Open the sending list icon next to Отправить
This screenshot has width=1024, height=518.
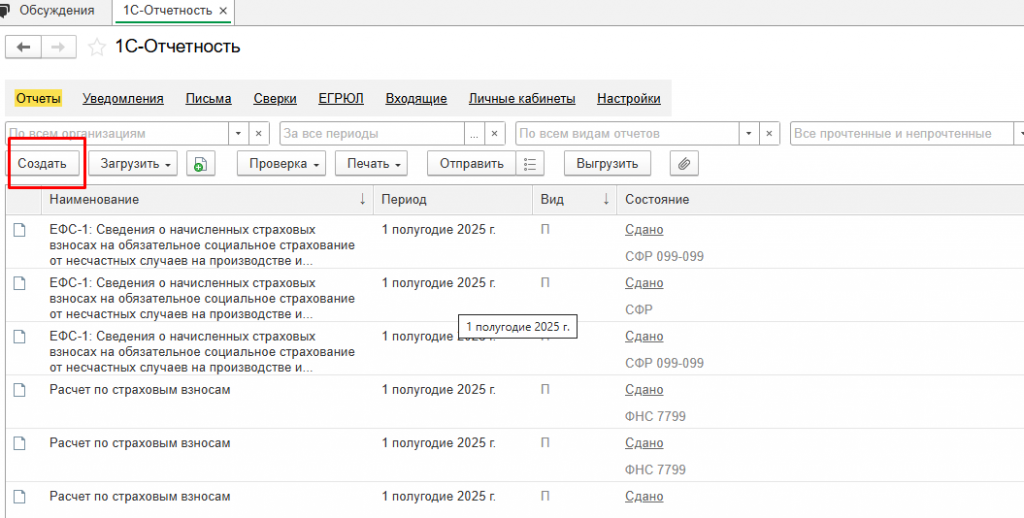[x=530, y=163]
